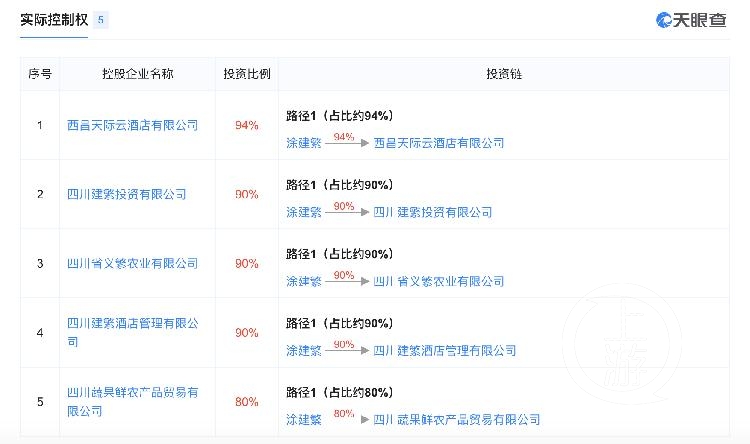Screen dimensions: 750x444
Task: Open 四川建繁投资有限公司 in company name column
Action: click(x=126, y=194)
